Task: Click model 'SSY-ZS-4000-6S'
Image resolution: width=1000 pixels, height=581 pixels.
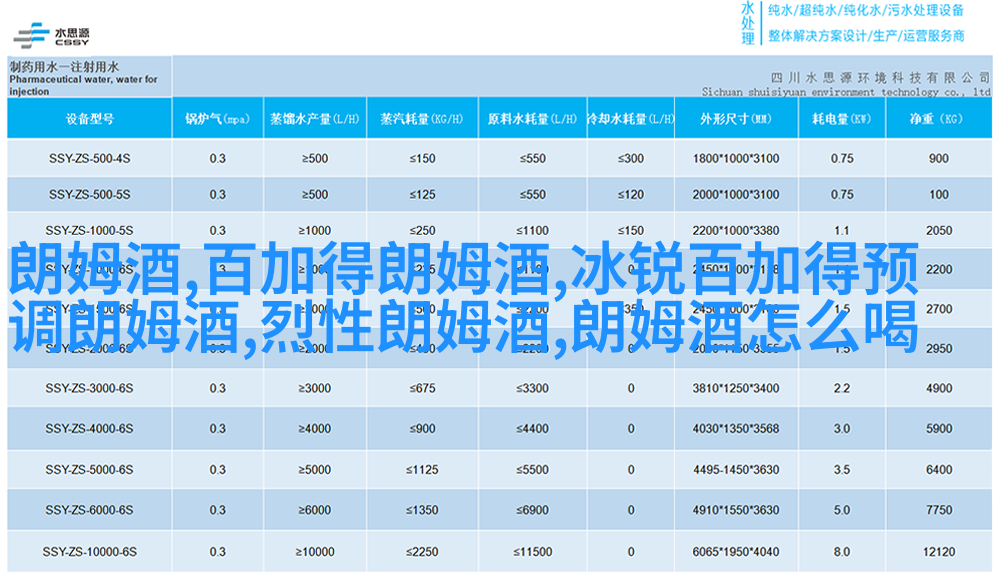Action: (x=89, y=429)
